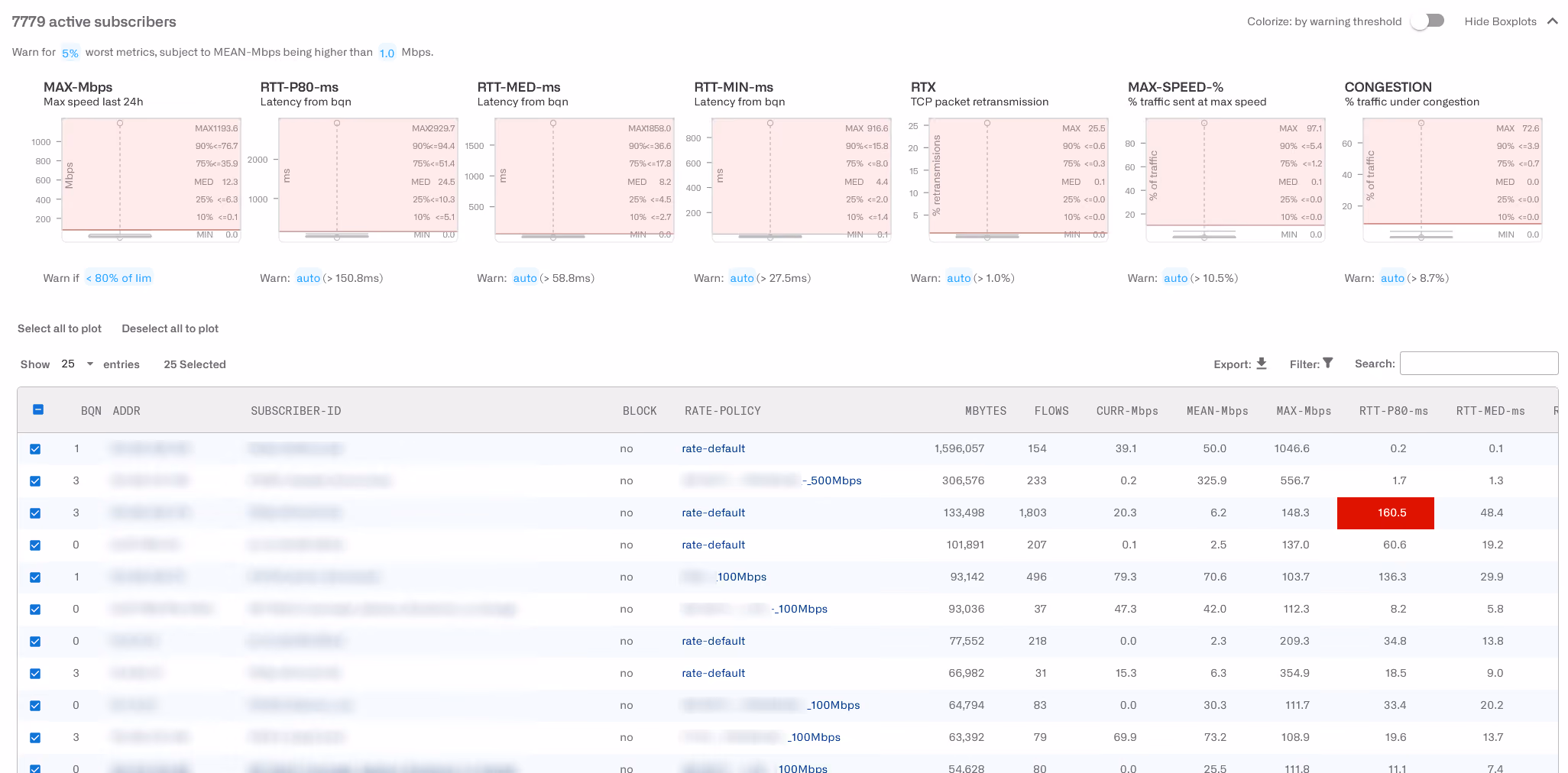Collapse boxplots with the chevron-up icon
Viewport: 1568px width, 773px height.
[x=1552, y=21]
